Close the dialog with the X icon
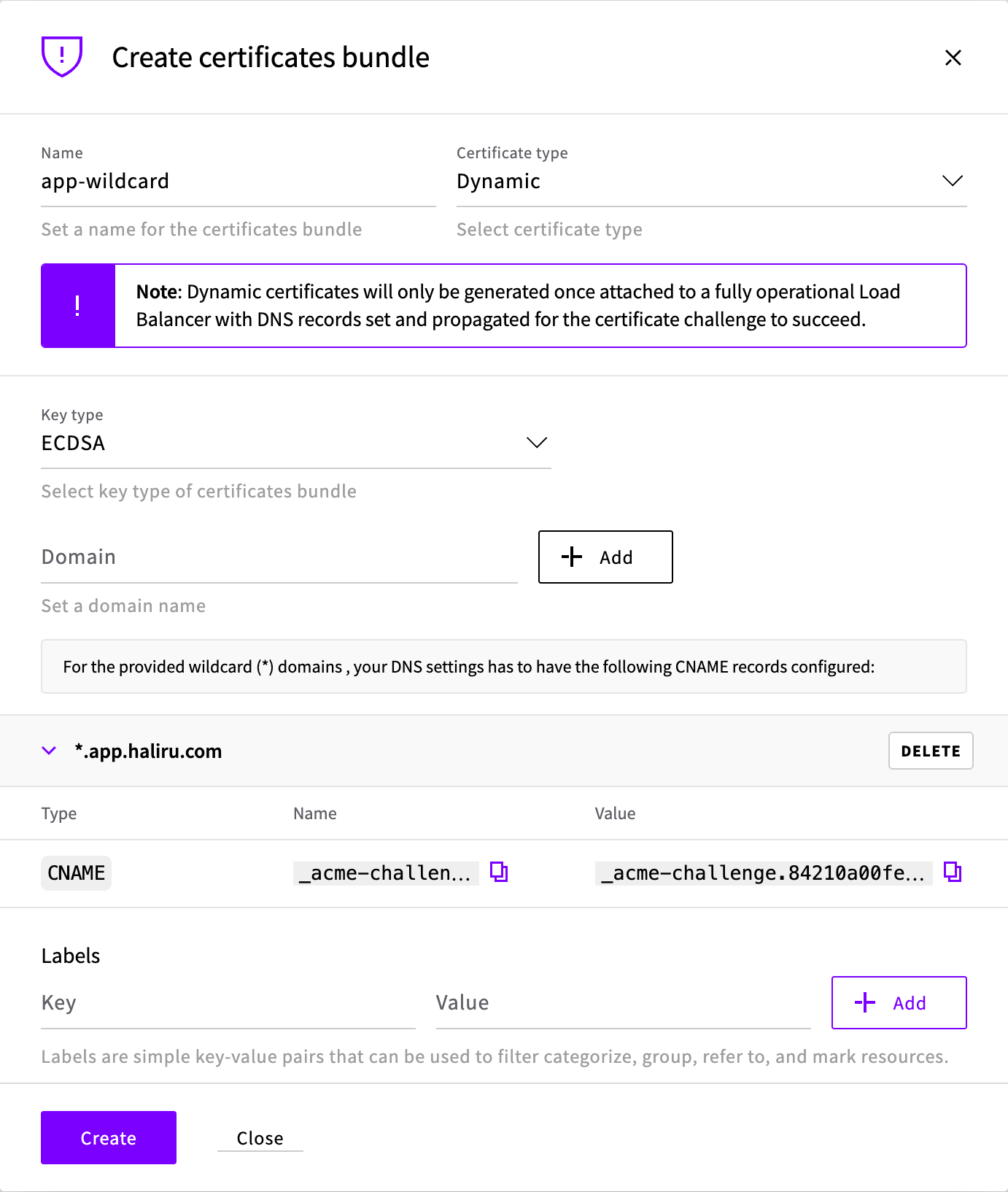1008x1192 pixels. (953, 58)
